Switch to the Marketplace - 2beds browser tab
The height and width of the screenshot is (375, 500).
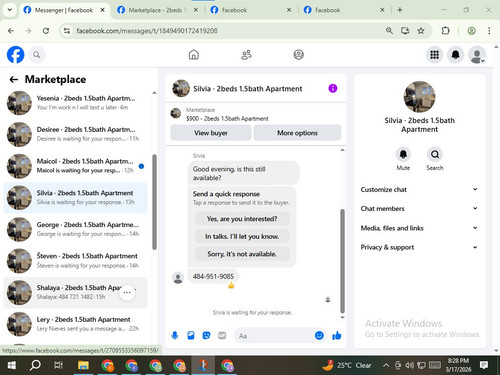coord(158,10)
